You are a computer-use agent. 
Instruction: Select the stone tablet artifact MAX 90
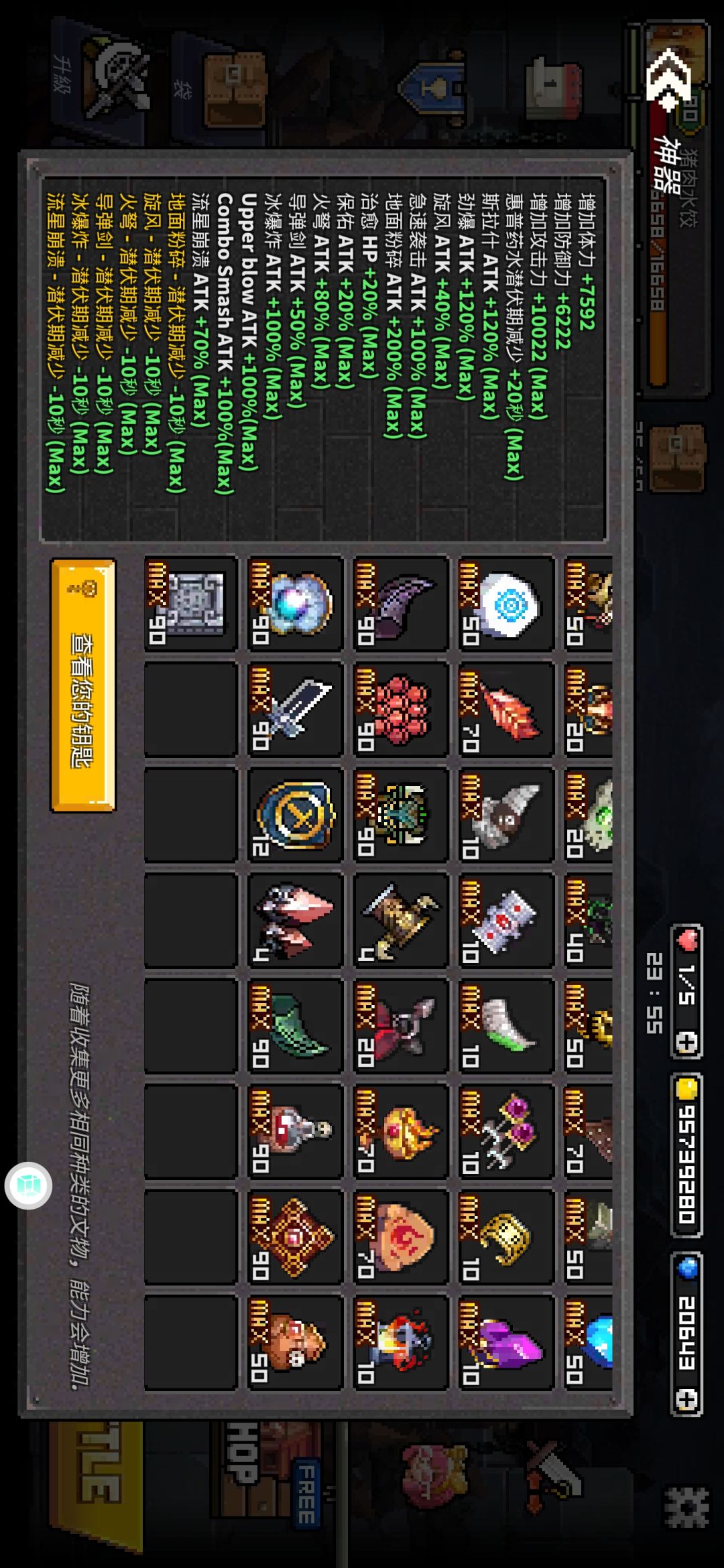tap(190, 604)
